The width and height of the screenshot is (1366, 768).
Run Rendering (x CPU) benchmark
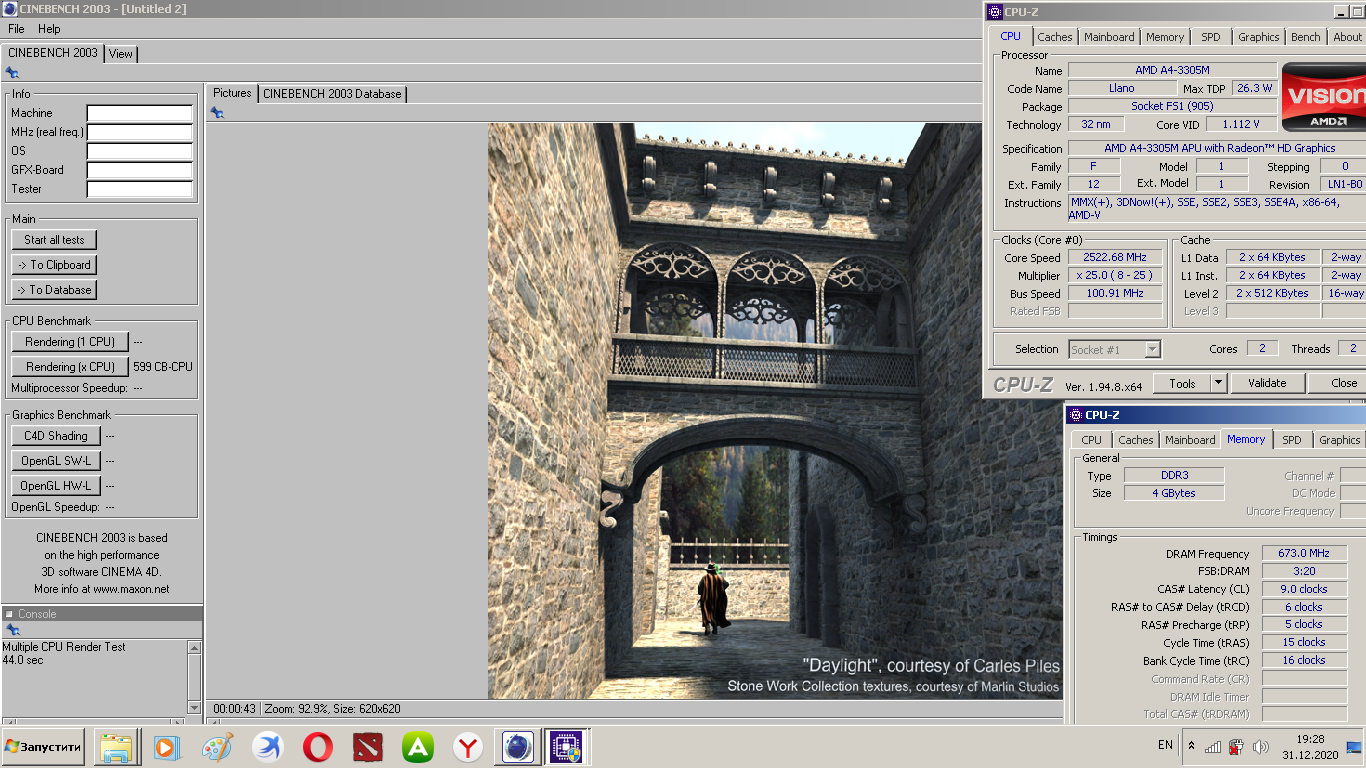[x=70, y=367]
